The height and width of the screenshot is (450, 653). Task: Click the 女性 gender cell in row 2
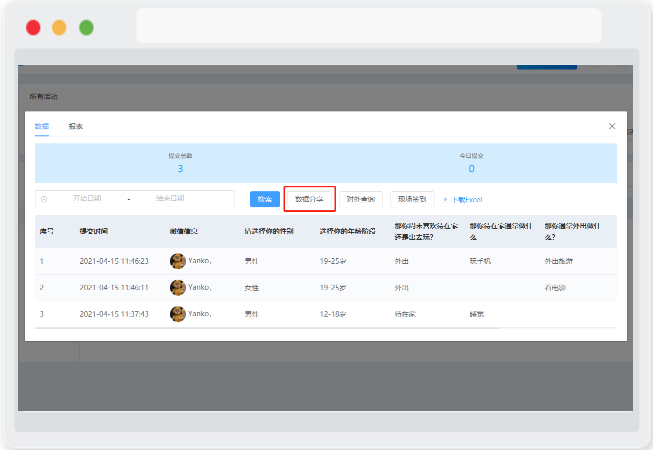[252, 288]
